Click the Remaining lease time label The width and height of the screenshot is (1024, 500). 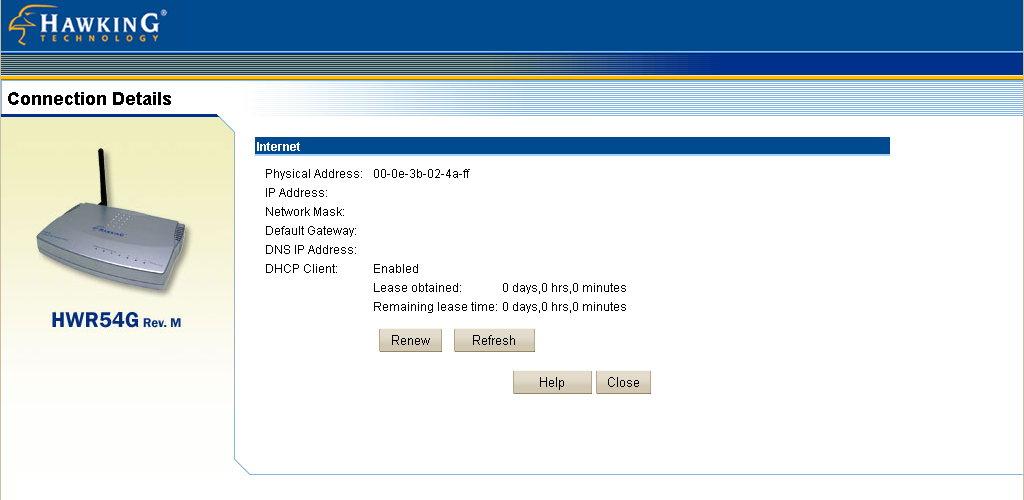tap(435, 306)
